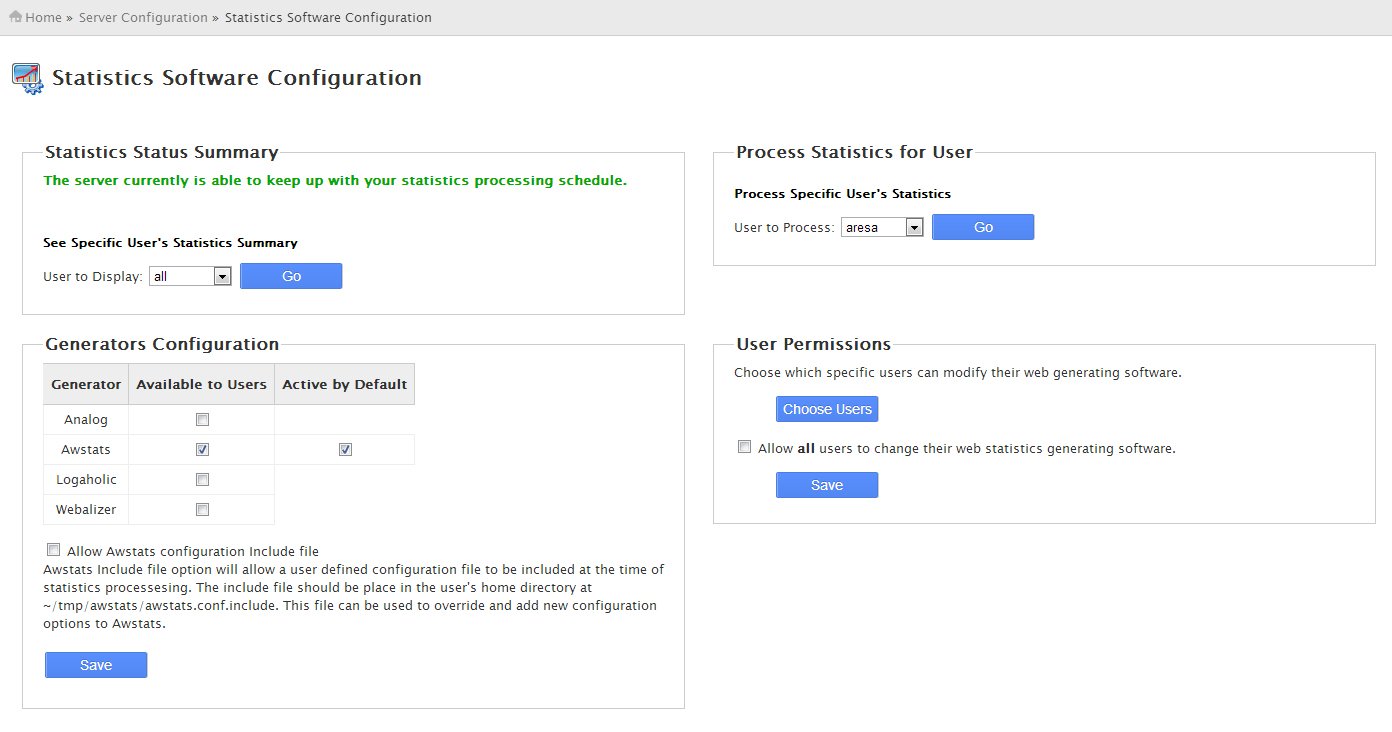Click the Statistics Software Configuration page icon
The width and height of the screenshot is (1392, 732).
point(27,78)
